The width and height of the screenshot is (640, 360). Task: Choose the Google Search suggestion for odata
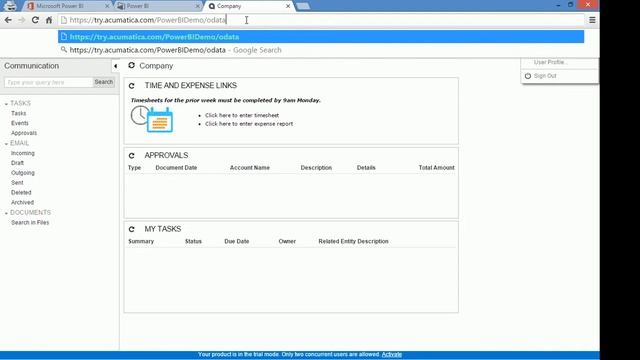coord(321,50)
